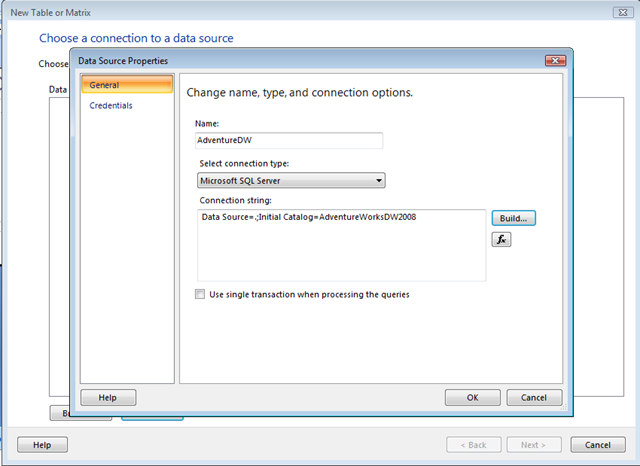Click the 'Choose a connection to a data source' heading
The width and height of the screenshot is (640, 466).
pos(136,38)
